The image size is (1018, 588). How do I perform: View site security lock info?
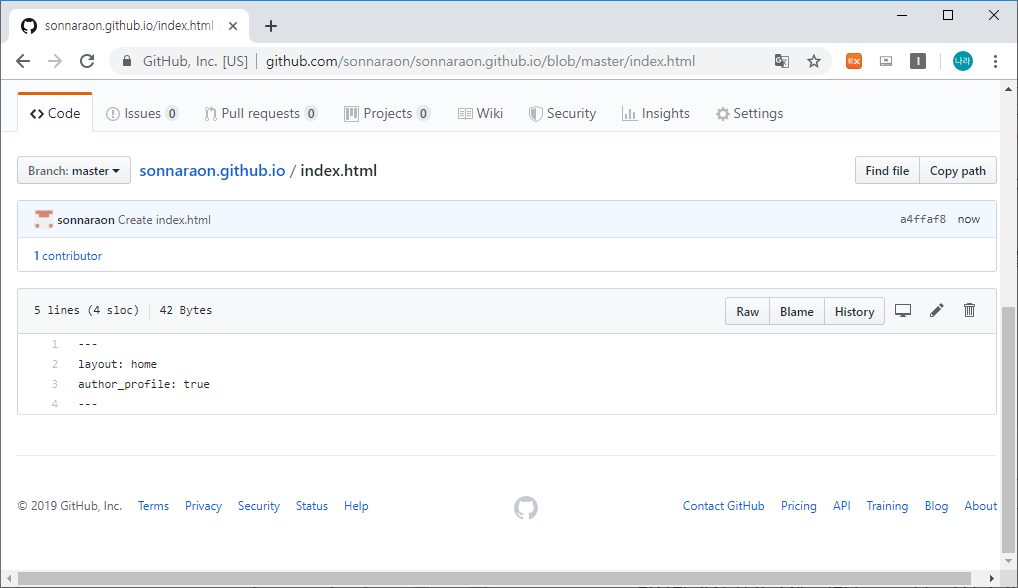point(127,61)
